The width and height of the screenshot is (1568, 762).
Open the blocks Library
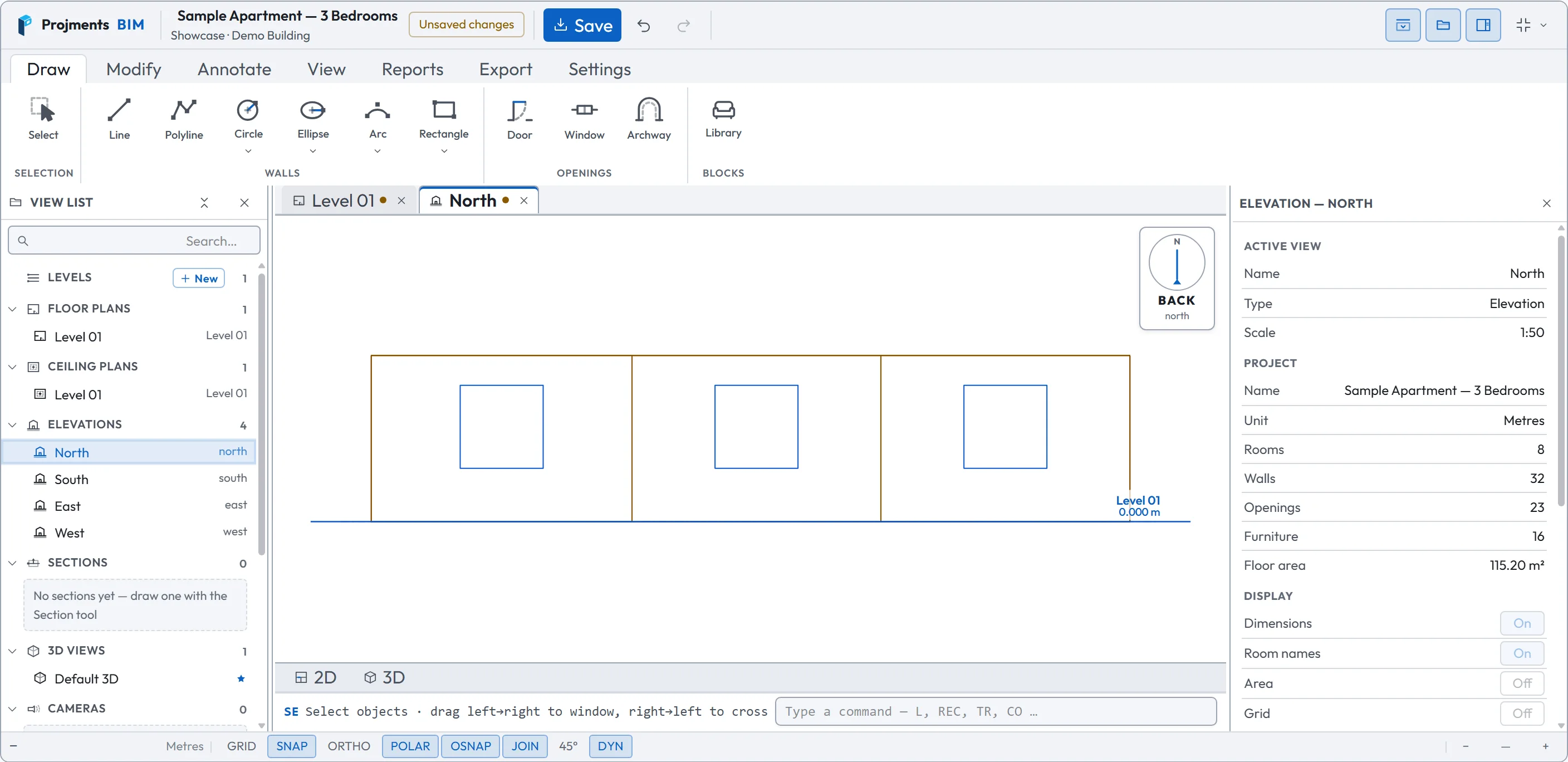(x=723, y=119)
